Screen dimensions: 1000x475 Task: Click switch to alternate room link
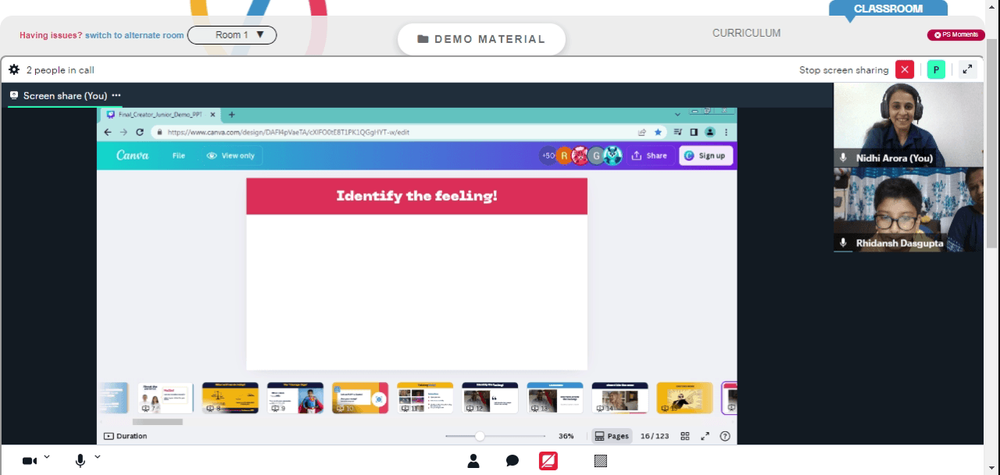tap(135, 35)
